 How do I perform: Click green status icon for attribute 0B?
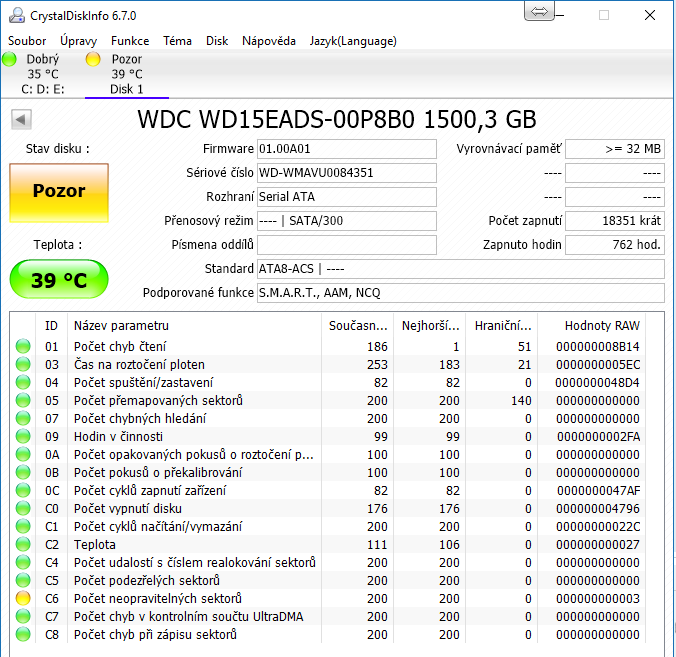coord(23,472)
